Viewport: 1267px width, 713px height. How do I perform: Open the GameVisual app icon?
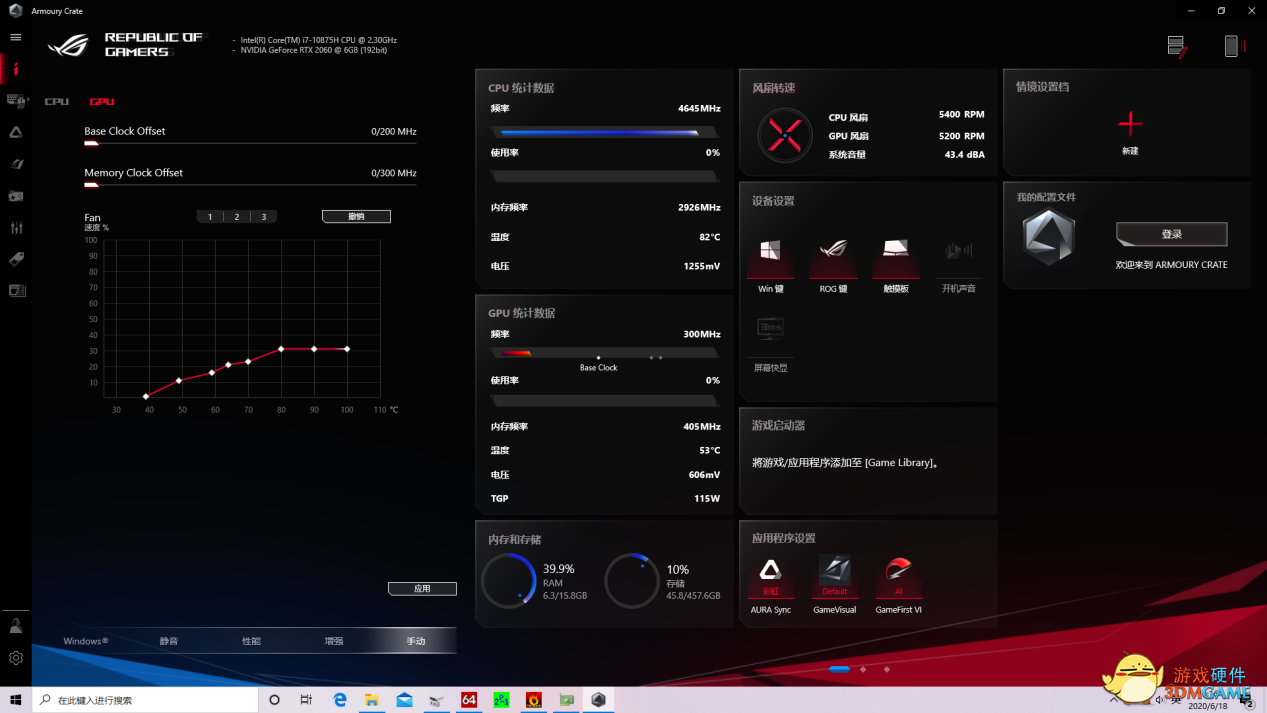point(834,571)
